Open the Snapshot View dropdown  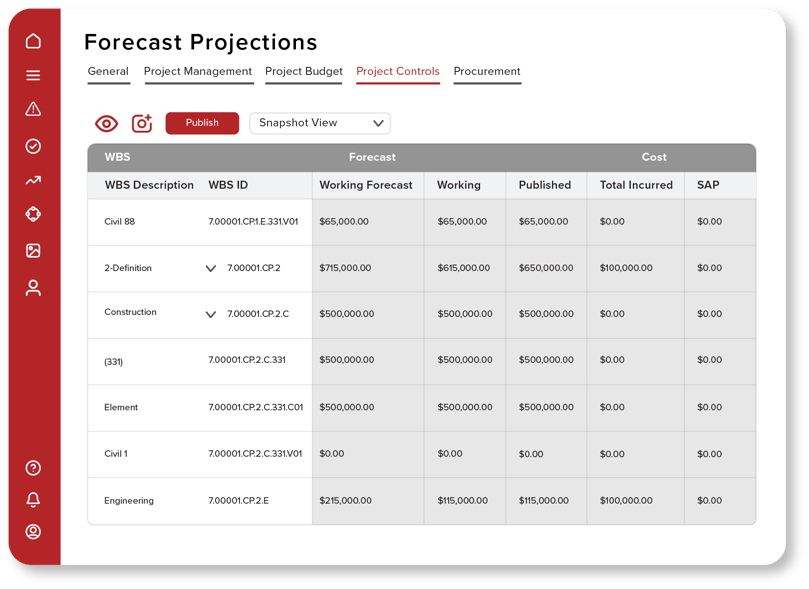point(320,123)
